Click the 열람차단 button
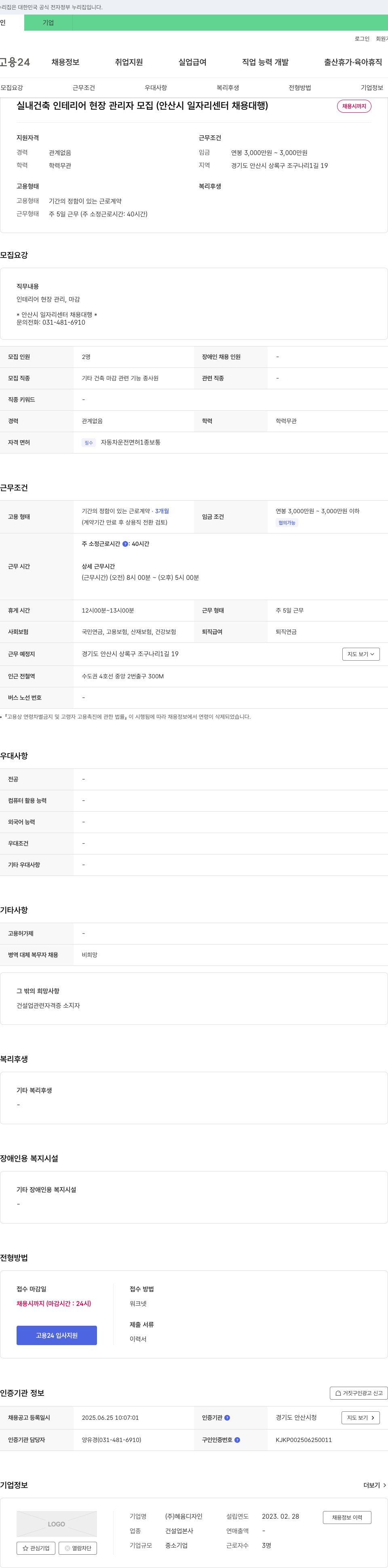388x1568 pixels. point(77,1548)
